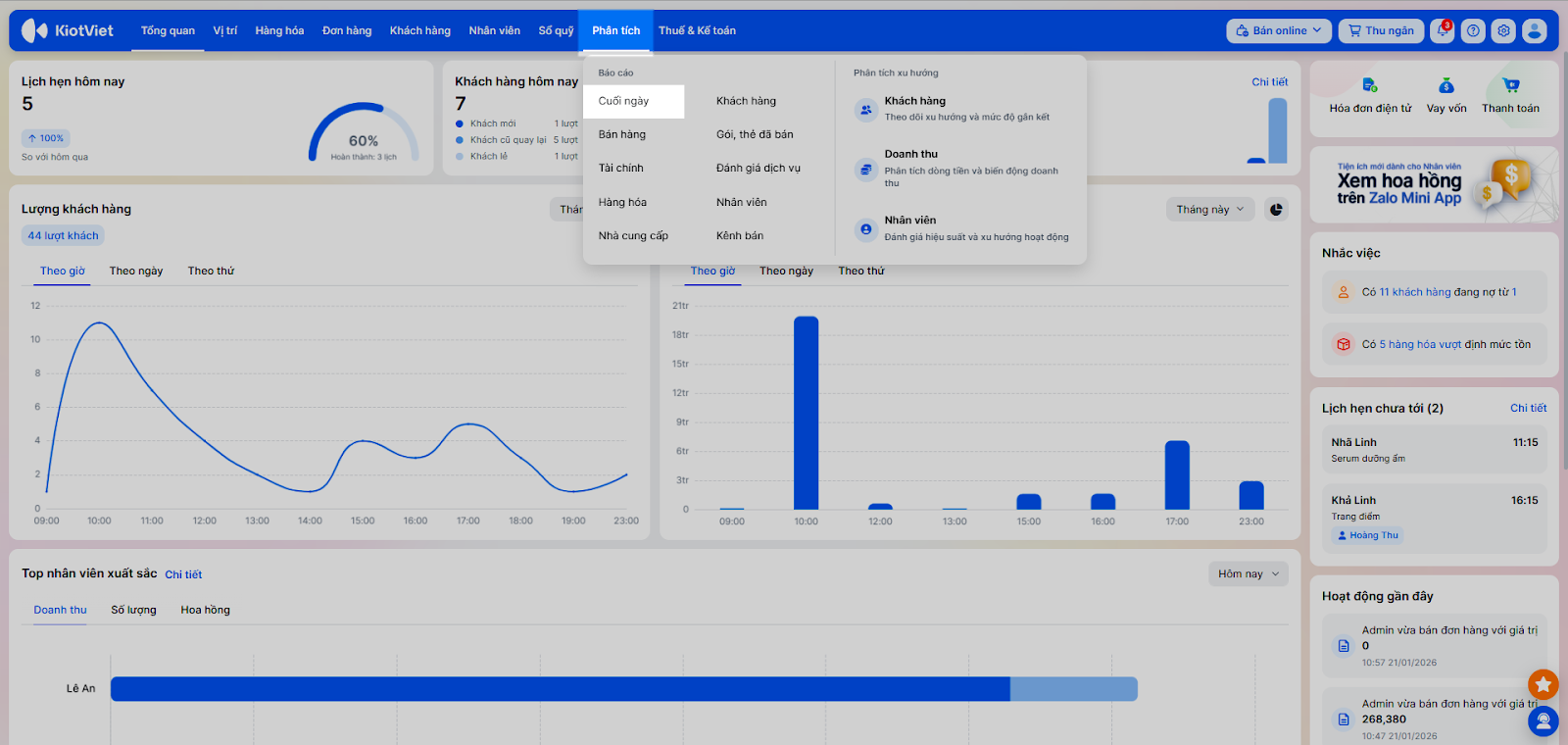Expand the Hôm nay filter dropdown
Image resolution: width=1568 pixels, height=745 pixels.
[x=1248, y=573]
